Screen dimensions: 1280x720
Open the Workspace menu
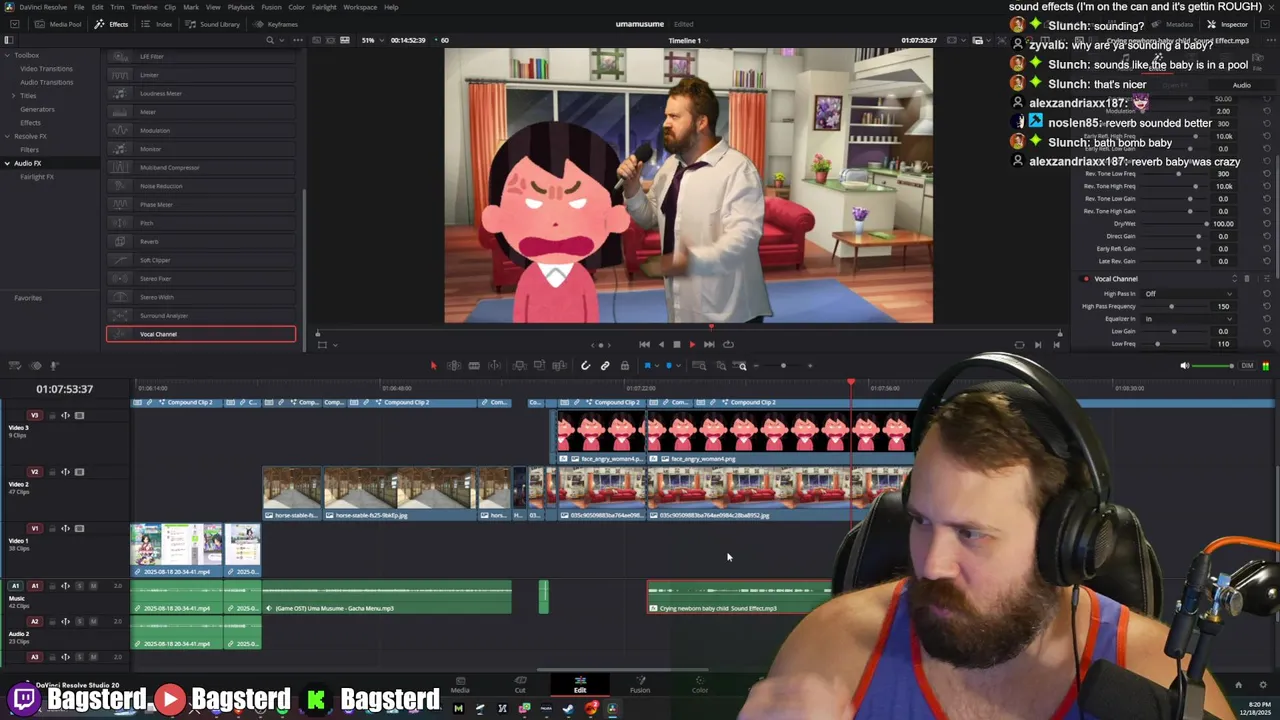[x=360, y=7]
